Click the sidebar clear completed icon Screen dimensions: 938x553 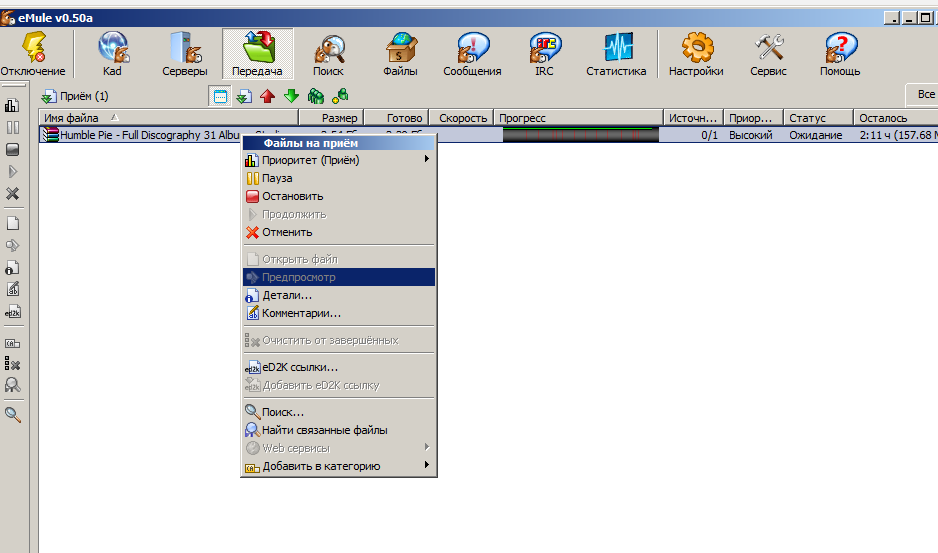13,363
